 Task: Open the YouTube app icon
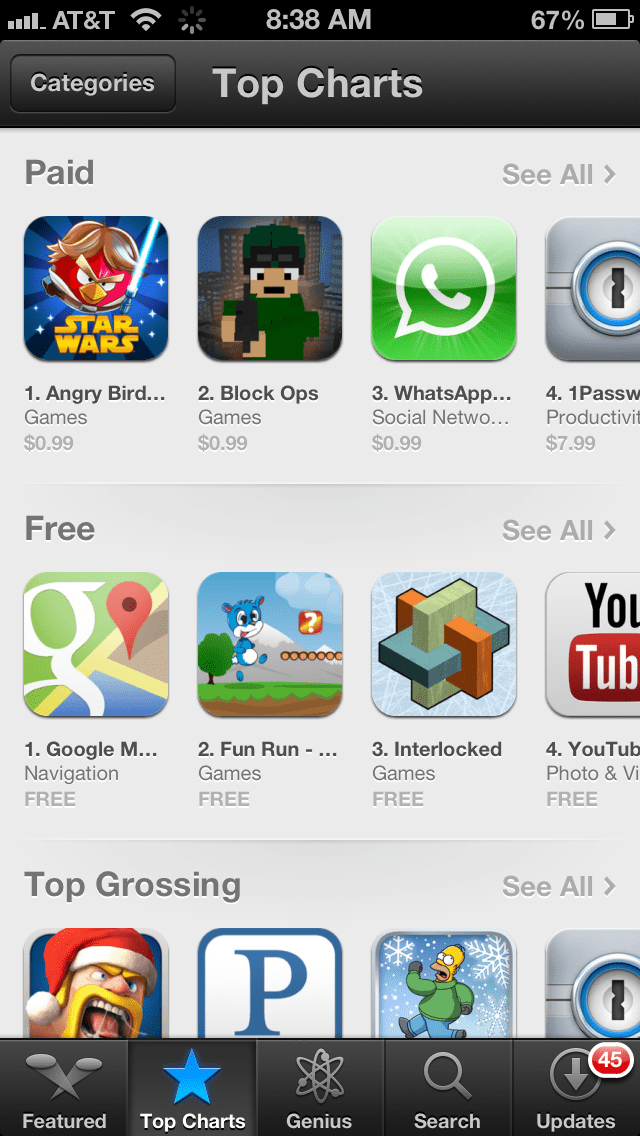pos(593,644)
